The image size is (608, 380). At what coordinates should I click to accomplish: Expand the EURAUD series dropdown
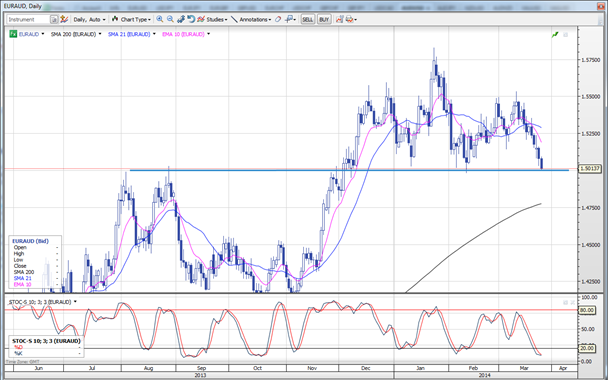43,34
